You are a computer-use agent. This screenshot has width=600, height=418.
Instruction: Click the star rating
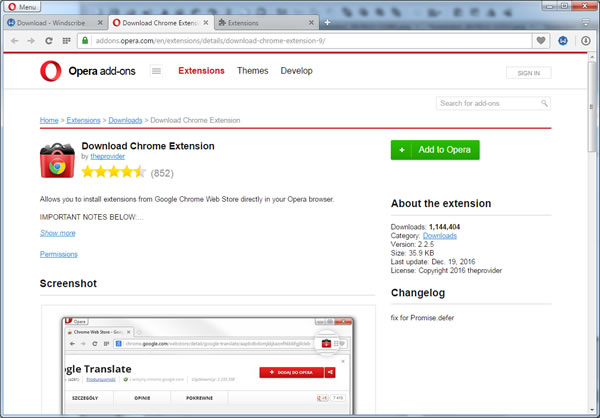(114, 172)
